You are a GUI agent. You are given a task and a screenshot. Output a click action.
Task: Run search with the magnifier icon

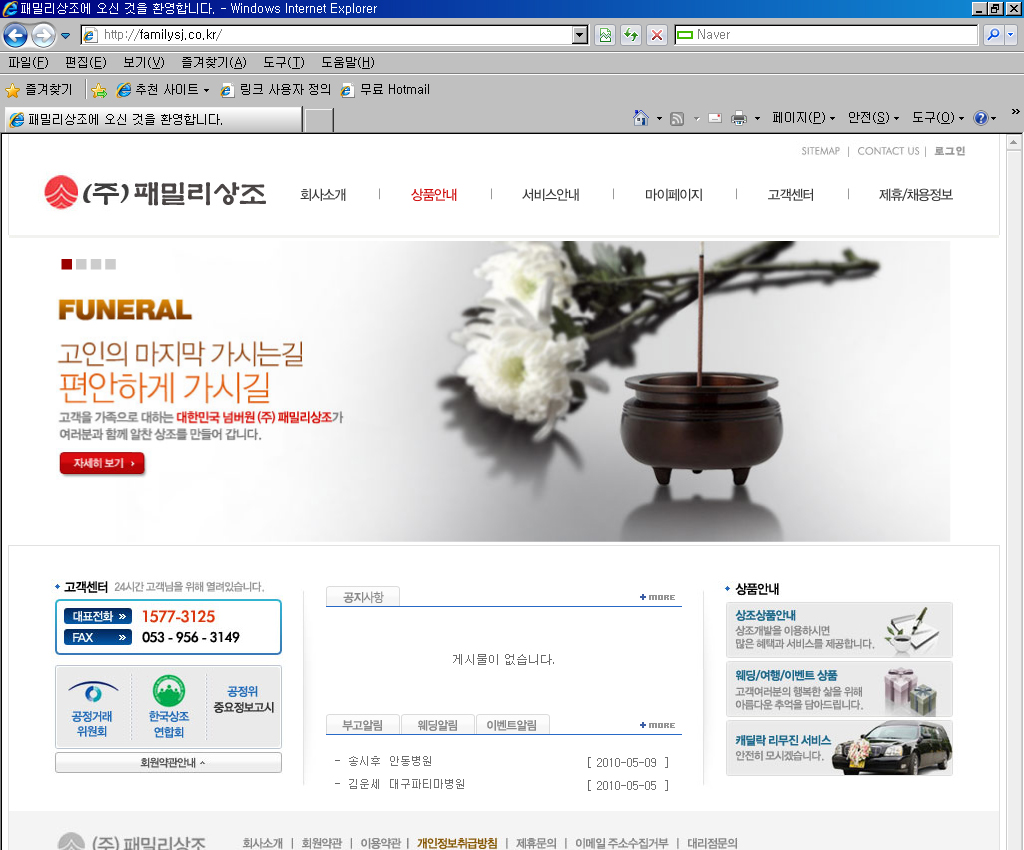click(x=993, y=35)
